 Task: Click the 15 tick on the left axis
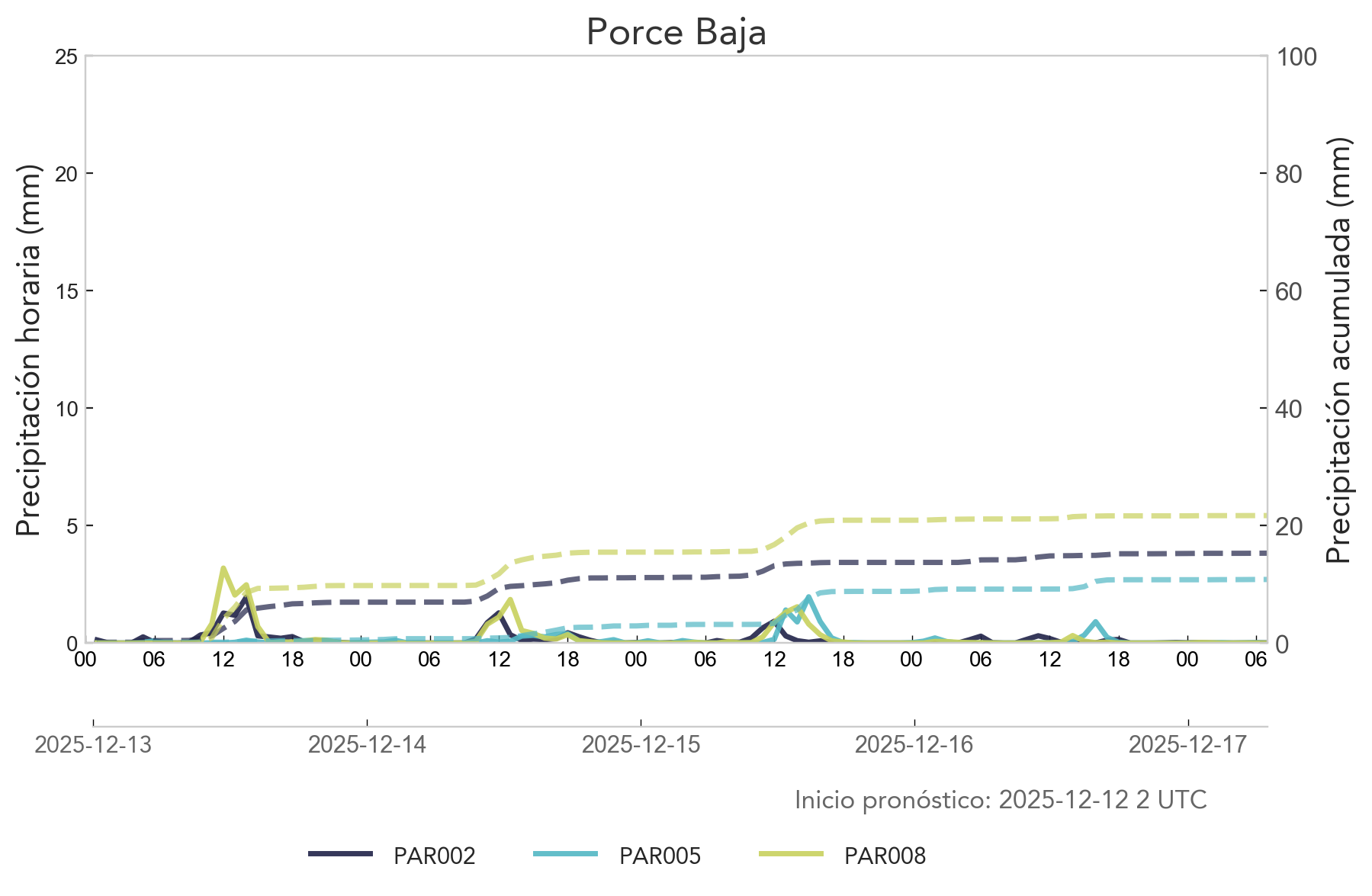pyautogui.click(x=67, y=291)
